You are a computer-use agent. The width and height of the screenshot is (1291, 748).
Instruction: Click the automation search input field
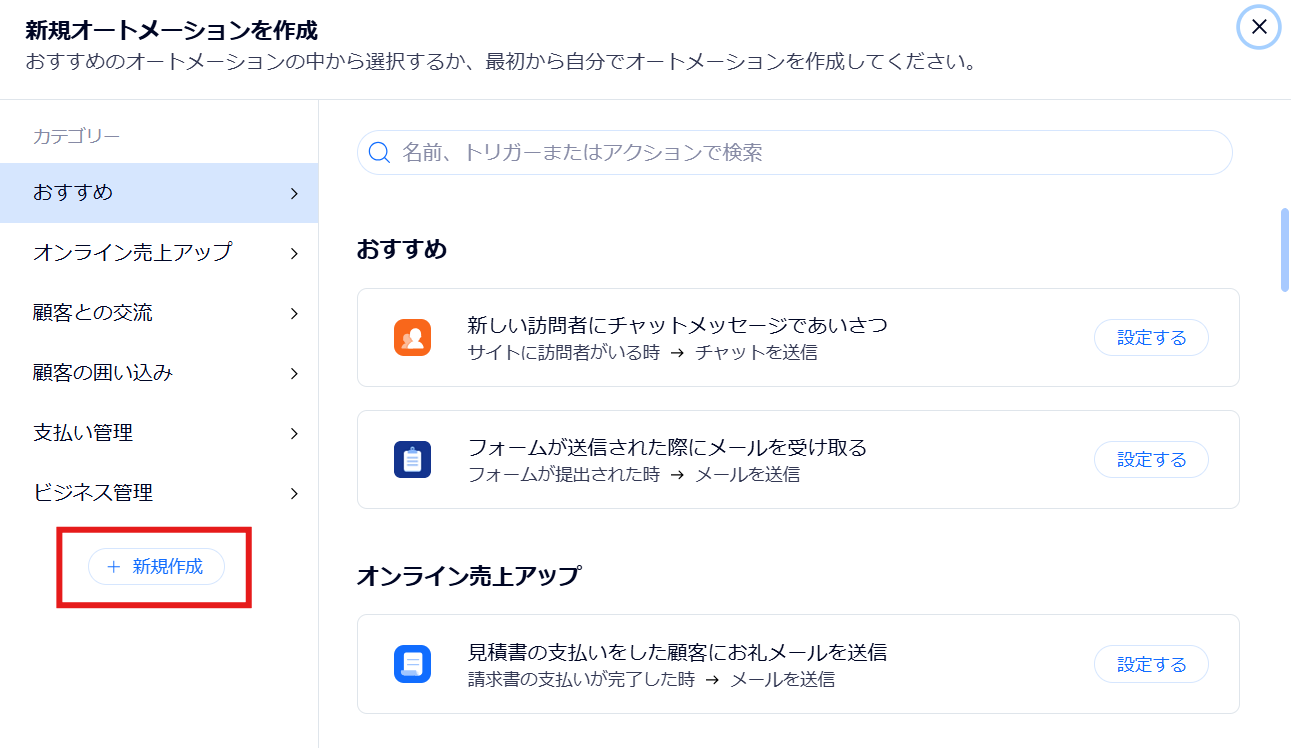[810, 153]
